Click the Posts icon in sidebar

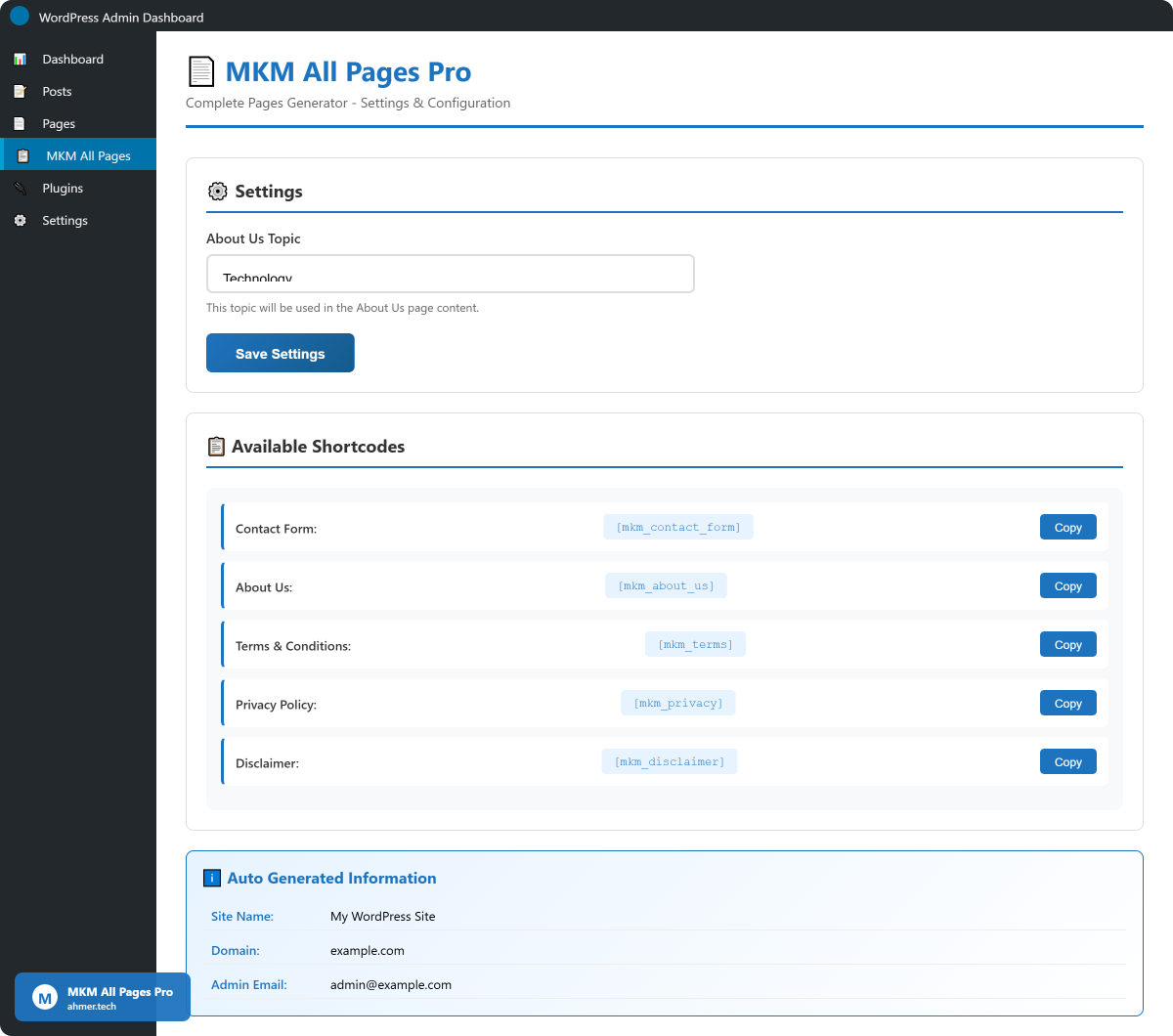tap(20, 92)
